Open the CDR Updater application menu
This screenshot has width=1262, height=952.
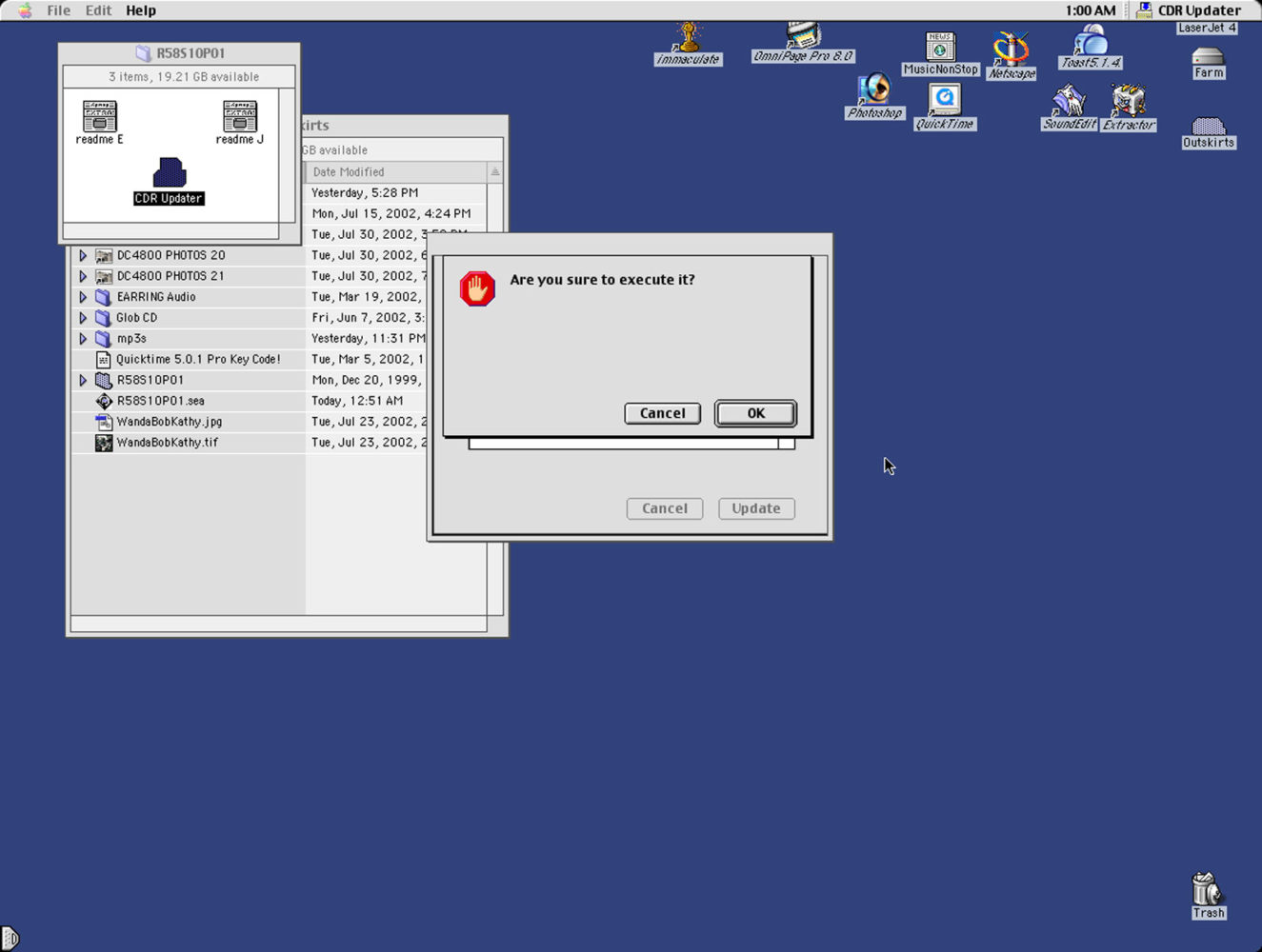click(x=1189, y=10)
